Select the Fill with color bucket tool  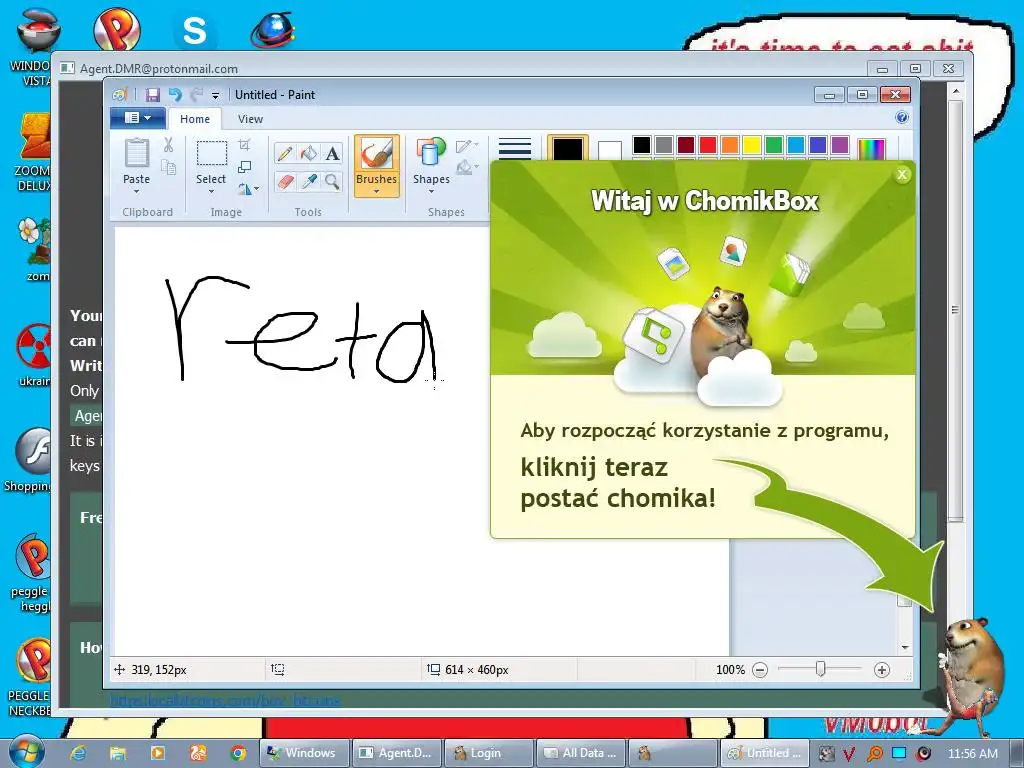[308, 153]
